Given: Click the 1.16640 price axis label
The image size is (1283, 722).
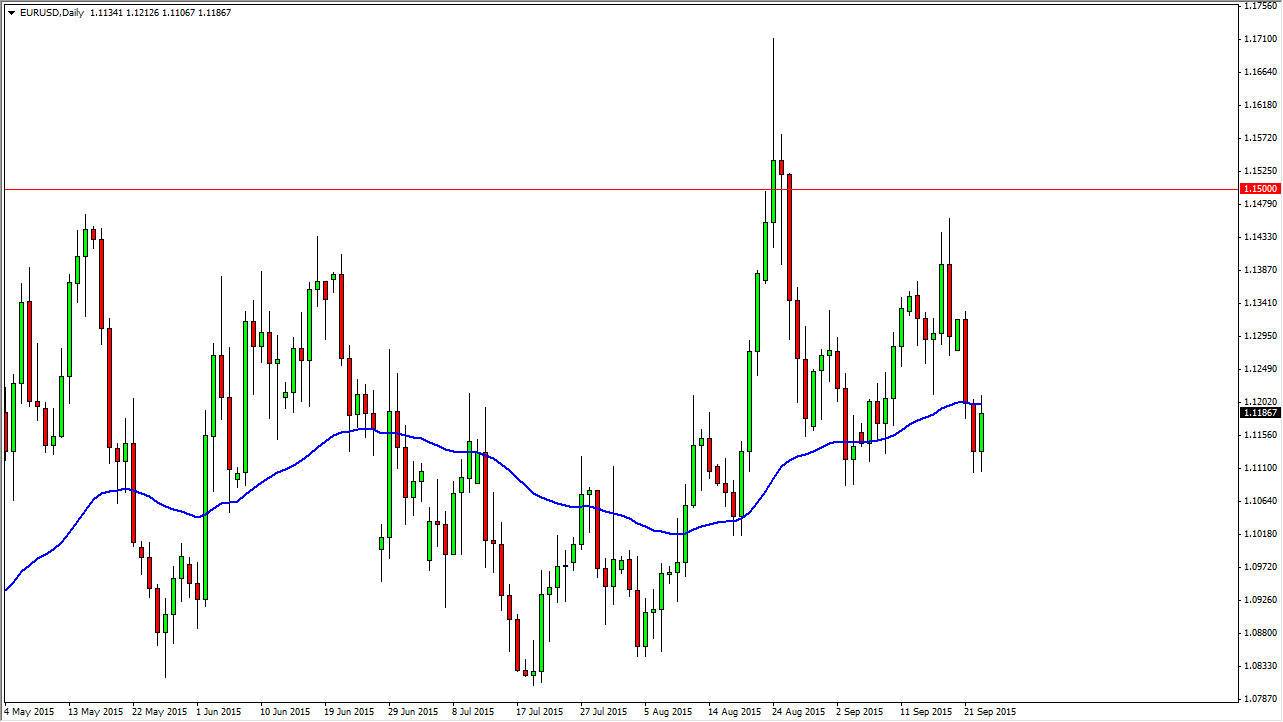Looking at the screenshot, I should pos(1261,72).
